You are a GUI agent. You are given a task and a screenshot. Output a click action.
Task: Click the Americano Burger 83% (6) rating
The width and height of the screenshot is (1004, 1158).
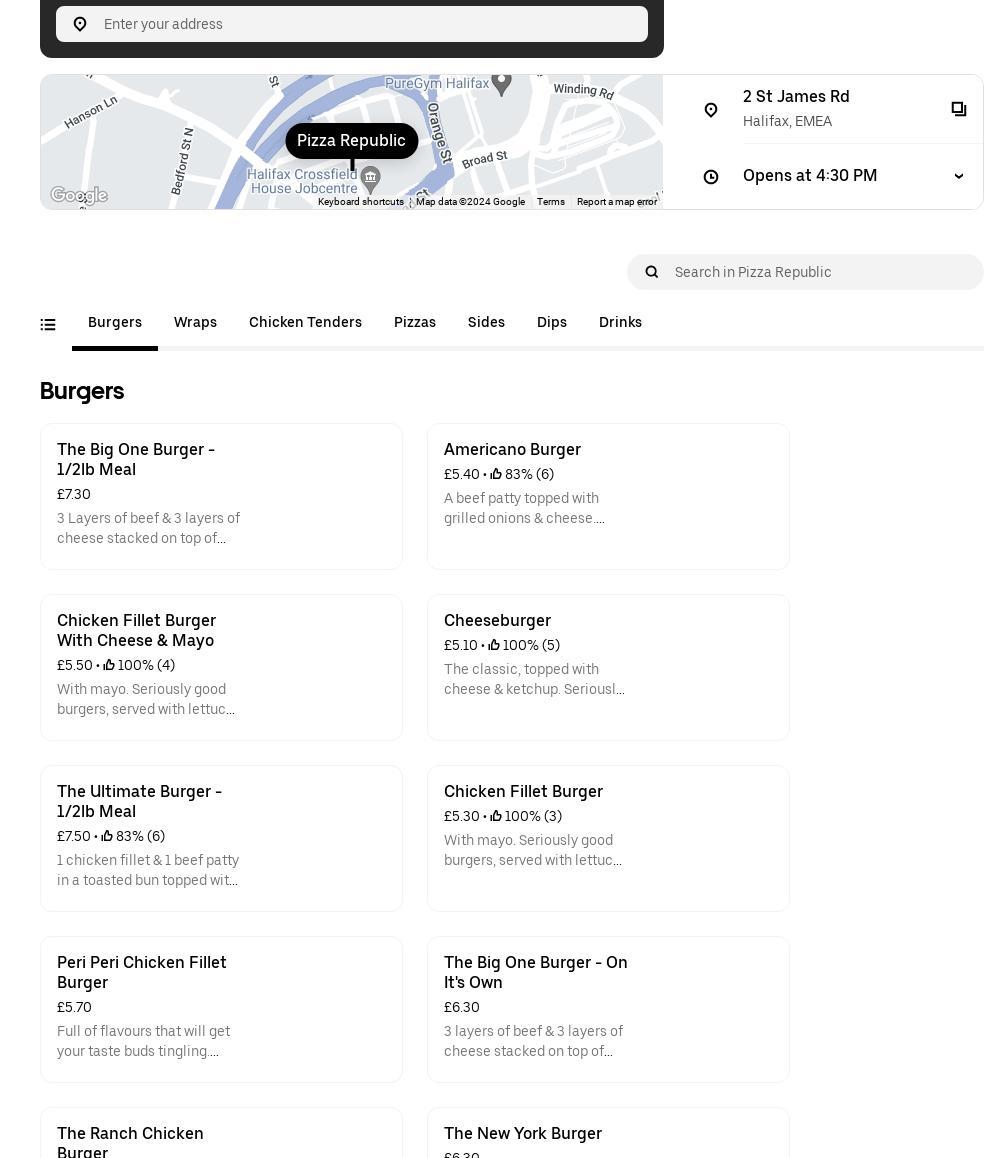(522, 474)
